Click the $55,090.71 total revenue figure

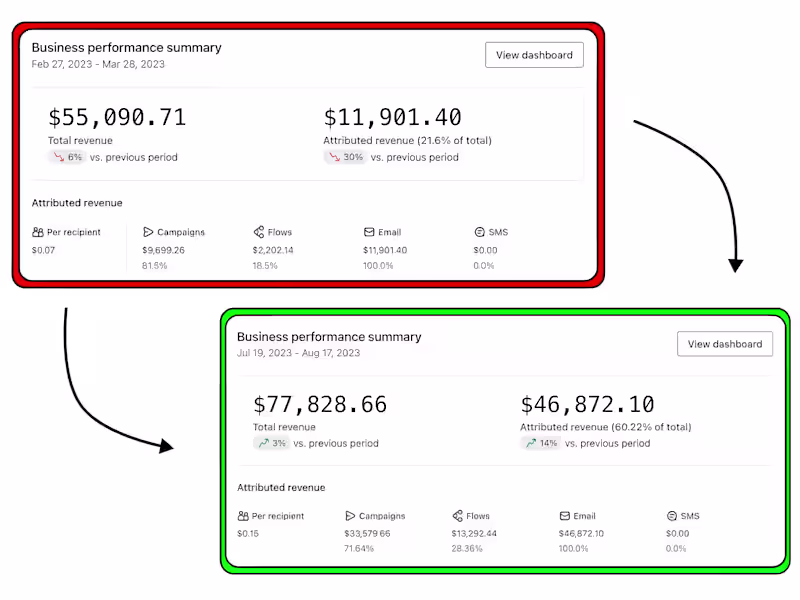pos(117,117)
